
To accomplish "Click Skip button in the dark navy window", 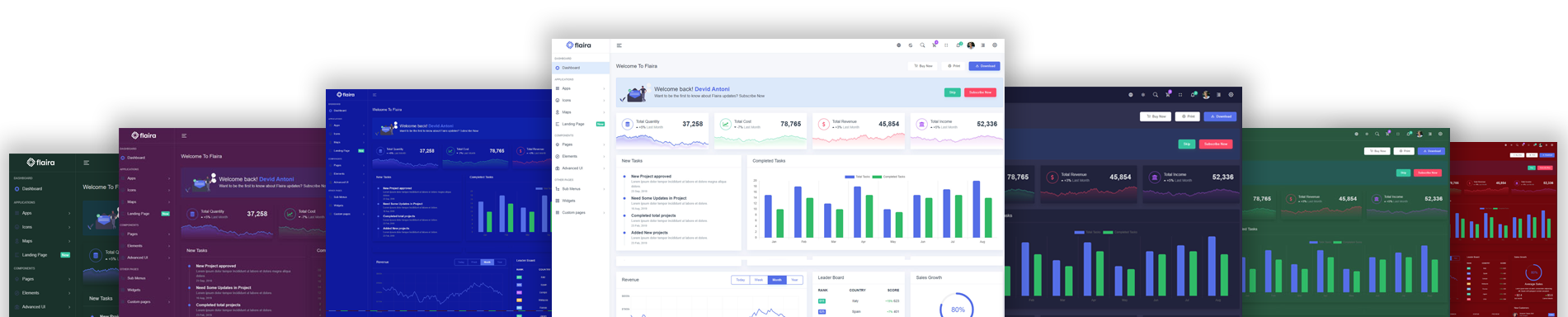I will 1187,144.
